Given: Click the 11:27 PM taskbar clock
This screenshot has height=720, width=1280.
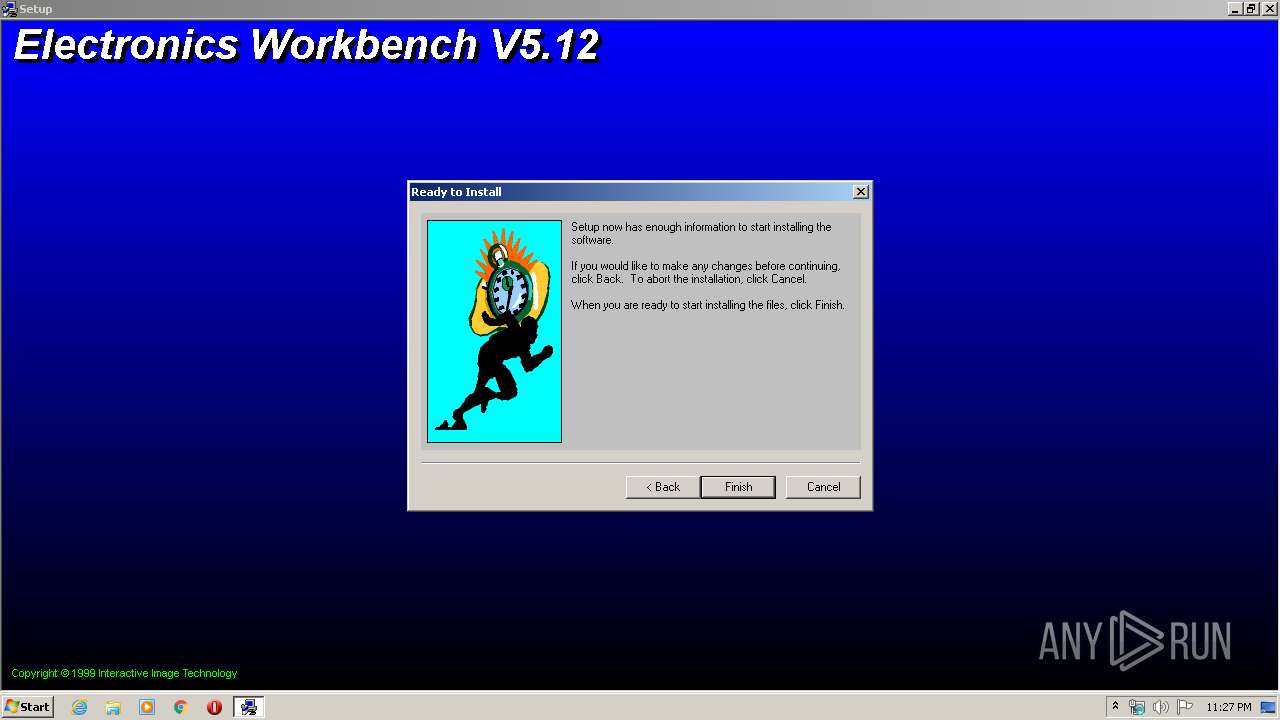Looking at the screenshot, I should pyautogui.click(x=1228, y=707).
